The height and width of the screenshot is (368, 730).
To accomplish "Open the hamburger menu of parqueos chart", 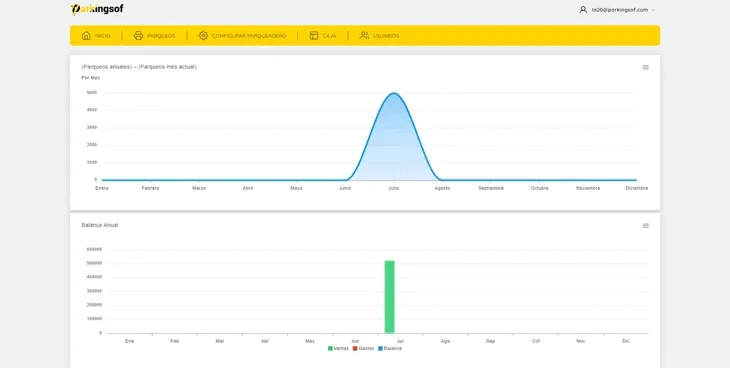I will coord(646,68).
